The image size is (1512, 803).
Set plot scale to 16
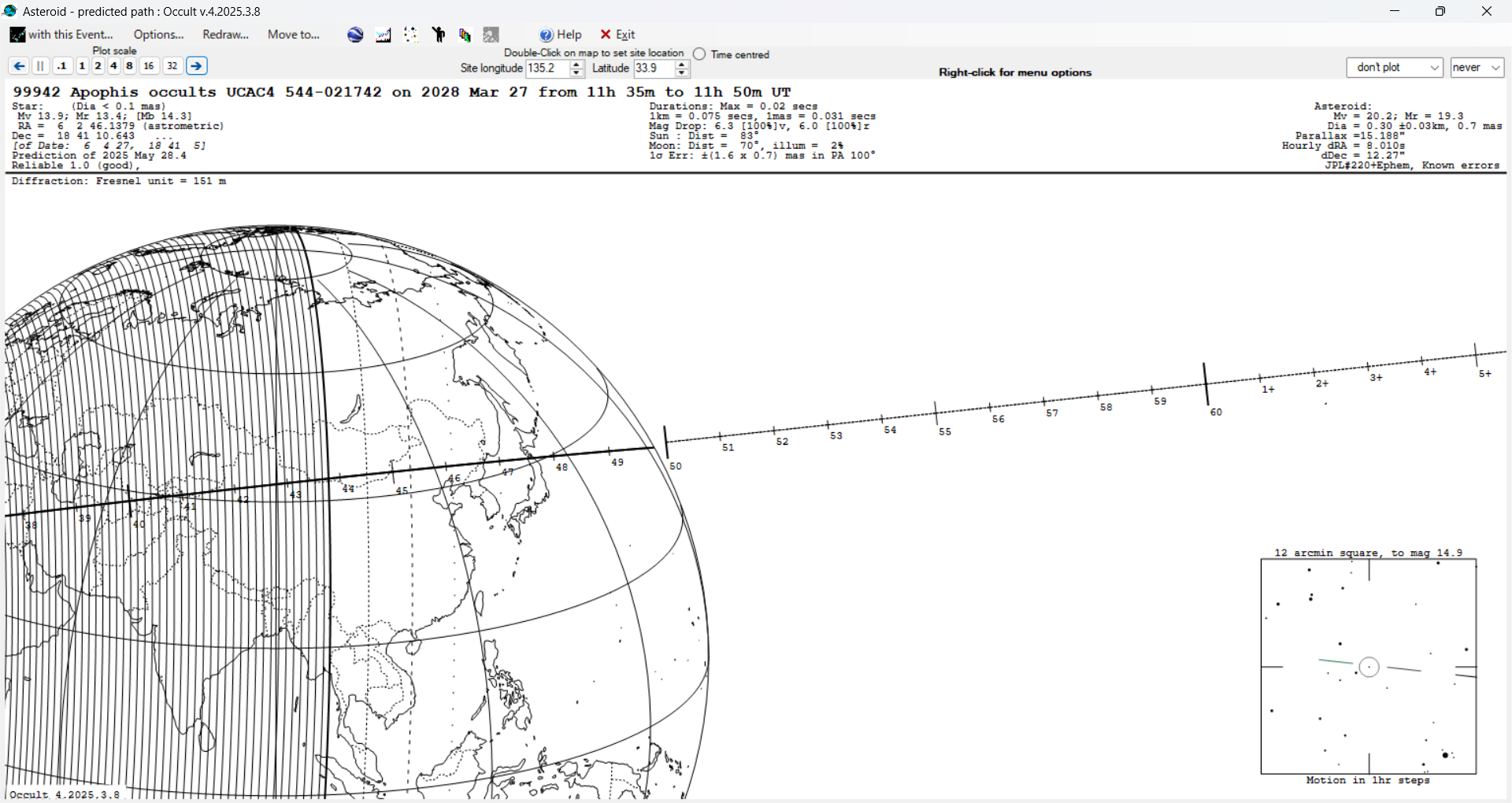(x=149, y=66)
